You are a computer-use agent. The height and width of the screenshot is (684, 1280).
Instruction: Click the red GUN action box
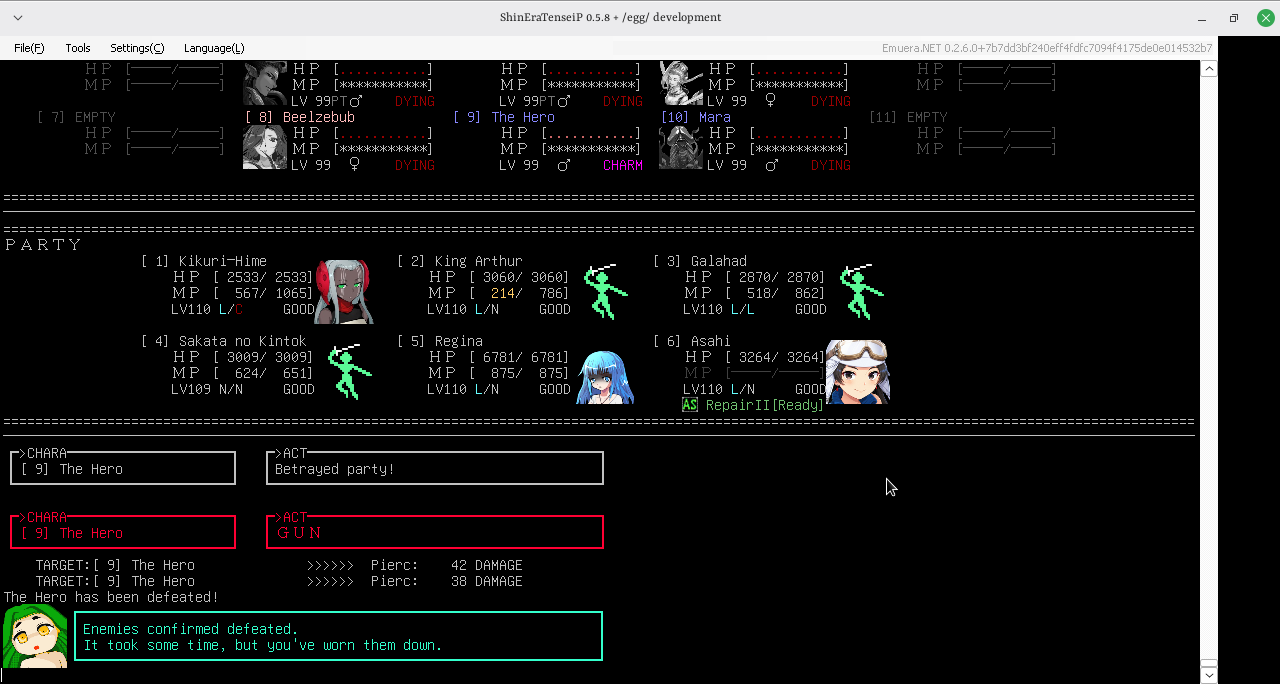click(435, 532)
